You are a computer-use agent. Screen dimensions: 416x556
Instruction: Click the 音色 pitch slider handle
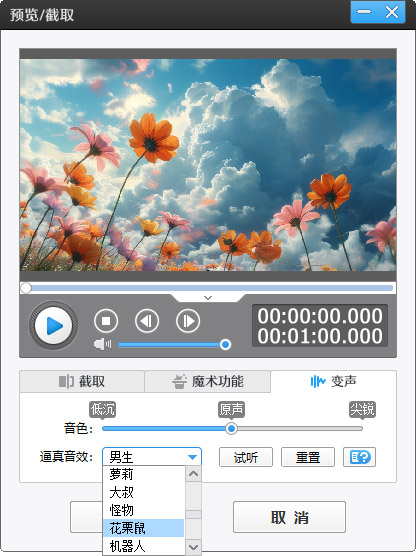[232, 428]
